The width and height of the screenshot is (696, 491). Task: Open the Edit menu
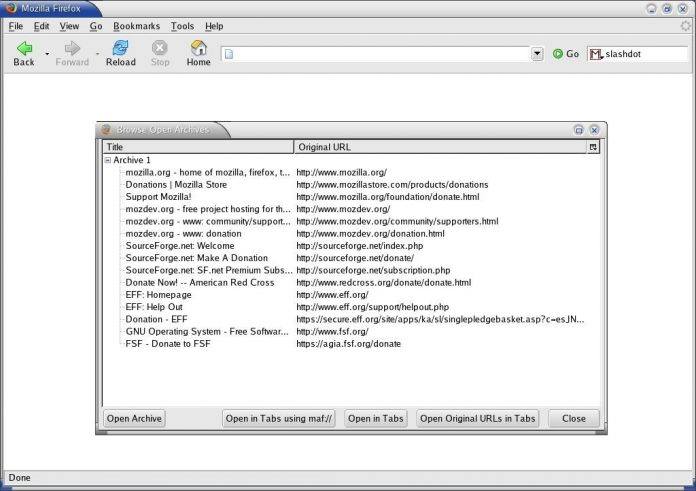click(41, 26)
